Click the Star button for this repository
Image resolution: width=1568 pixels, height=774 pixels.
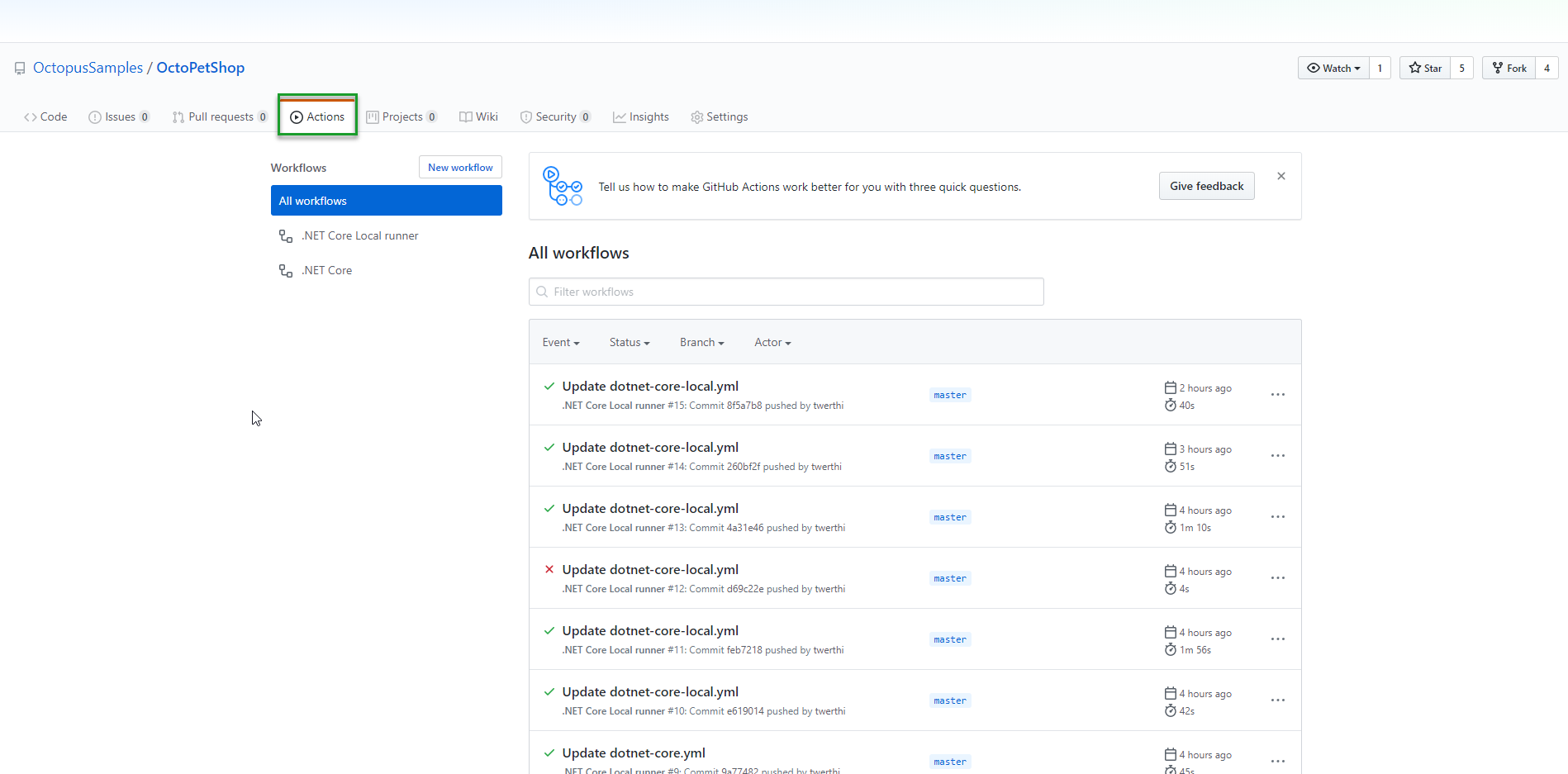coord(1425,68)
